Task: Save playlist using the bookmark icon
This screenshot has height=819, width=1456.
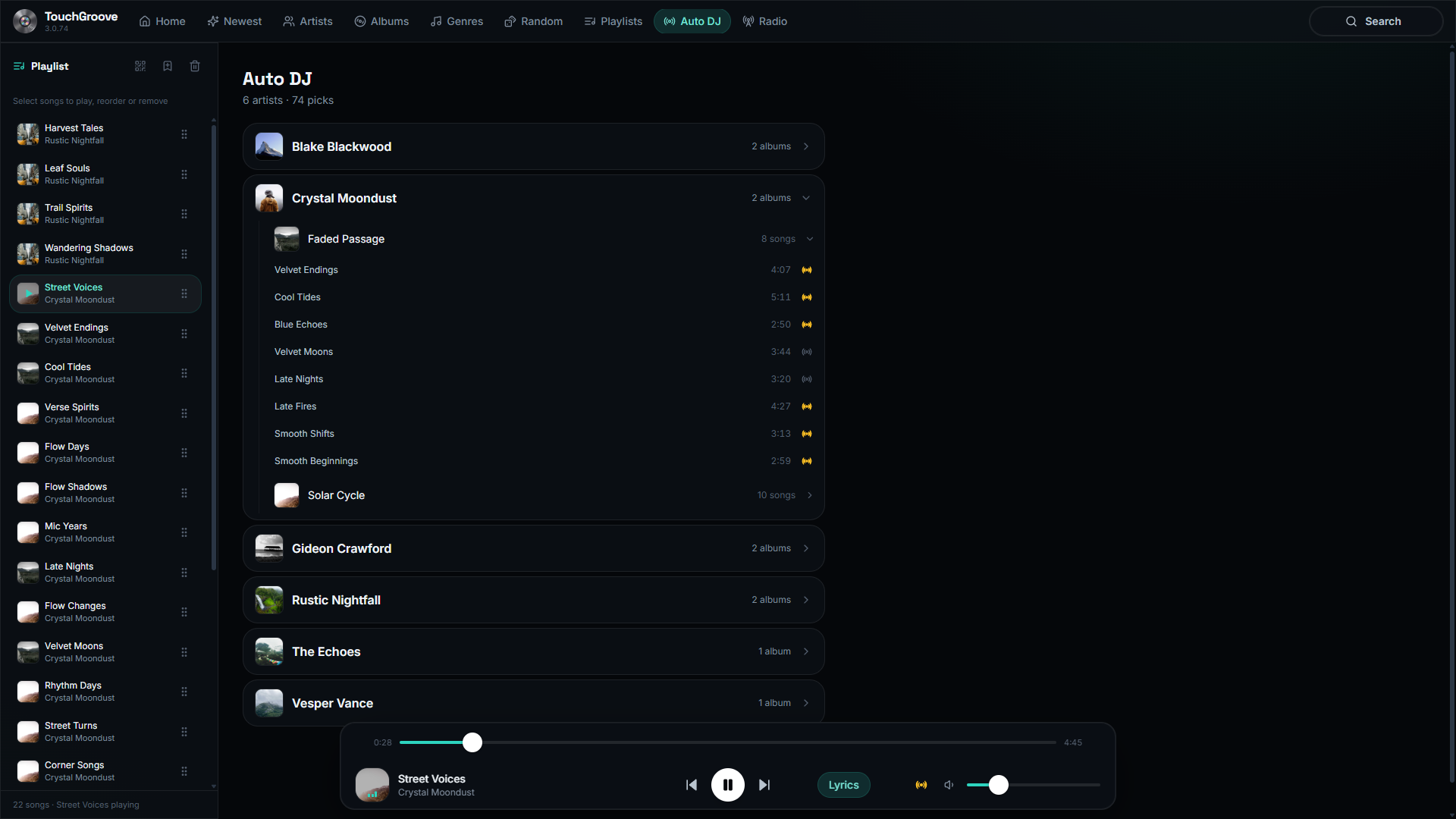Action: (168, 66)
